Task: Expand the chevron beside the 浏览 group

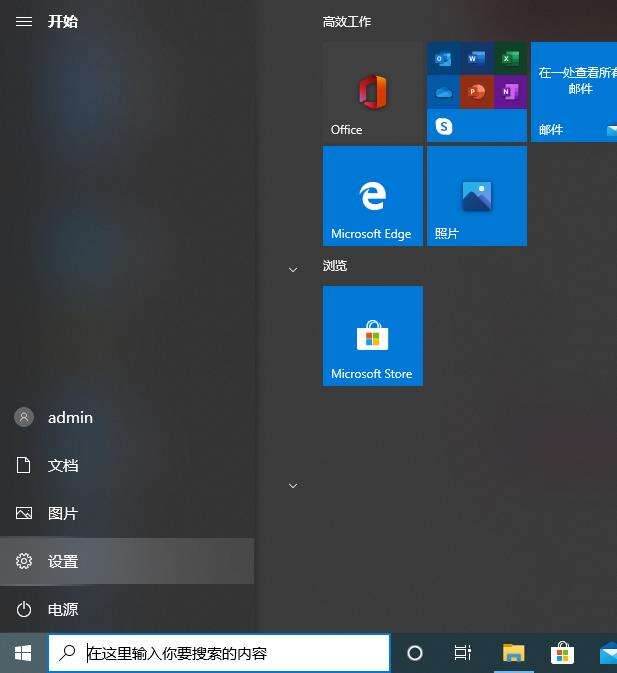Action: point(293,270)
